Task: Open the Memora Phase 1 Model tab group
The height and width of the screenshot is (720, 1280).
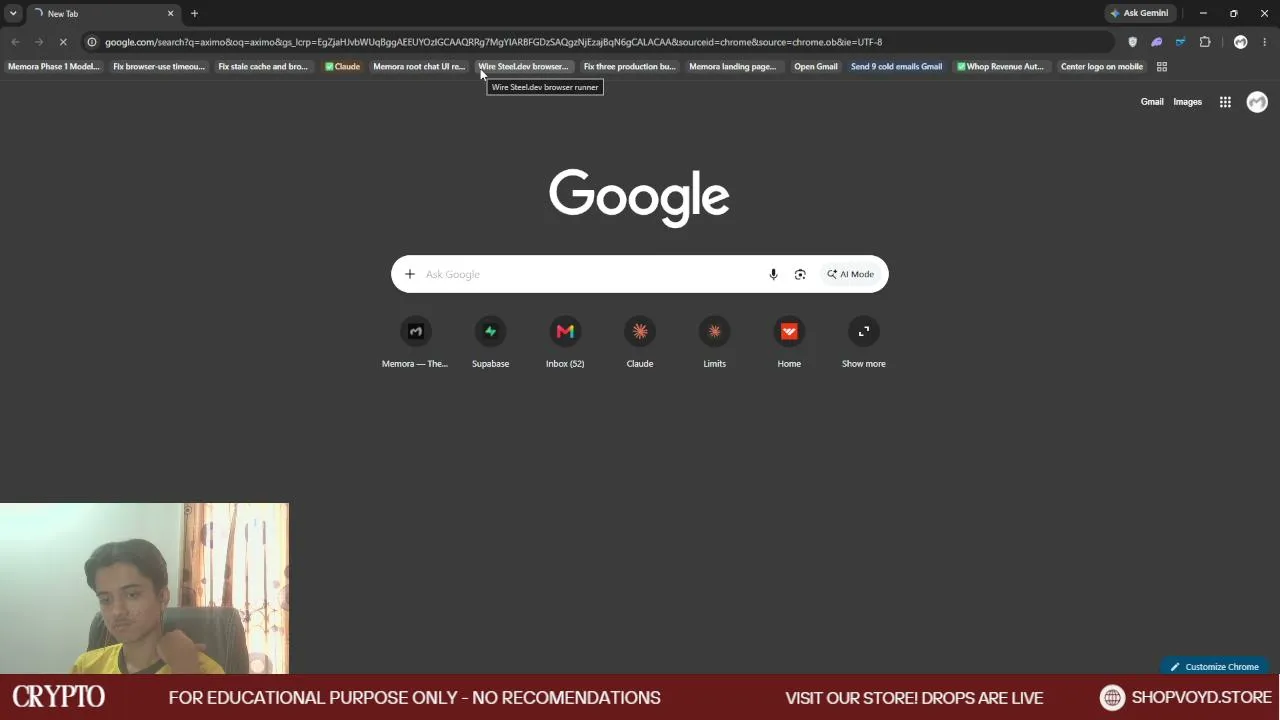Action: pyautogui.click(x=54, y=67)
